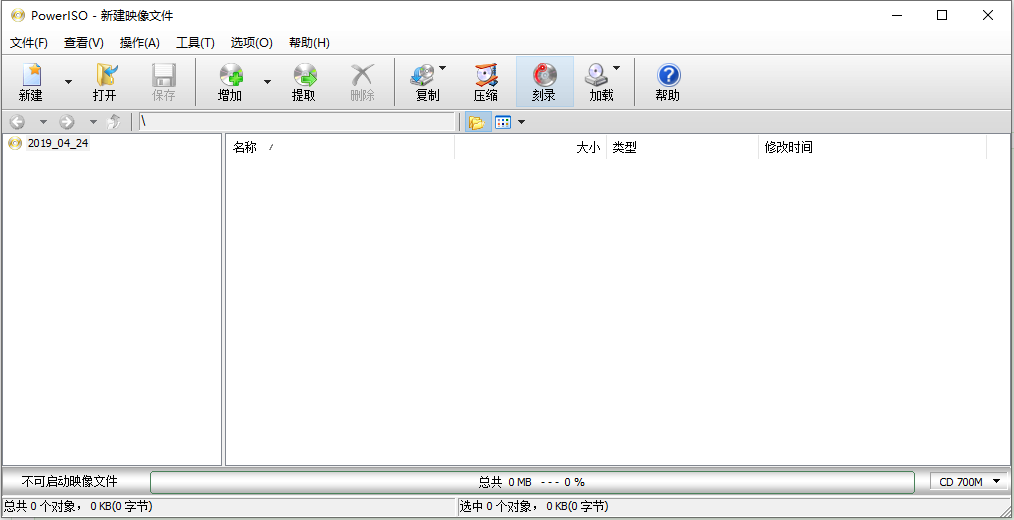
Task: Click the 压缩 (Compress) toolbar icon
Action: pos(486,77)
